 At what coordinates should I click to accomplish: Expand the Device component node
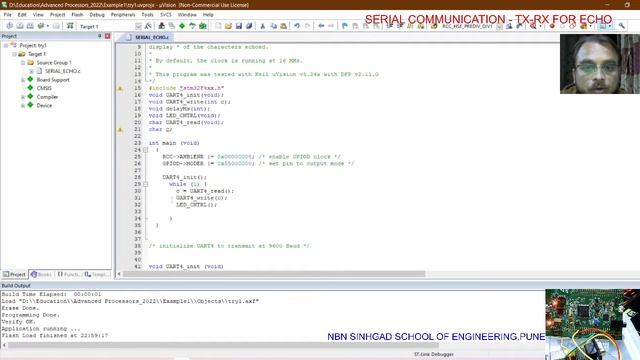23,105
